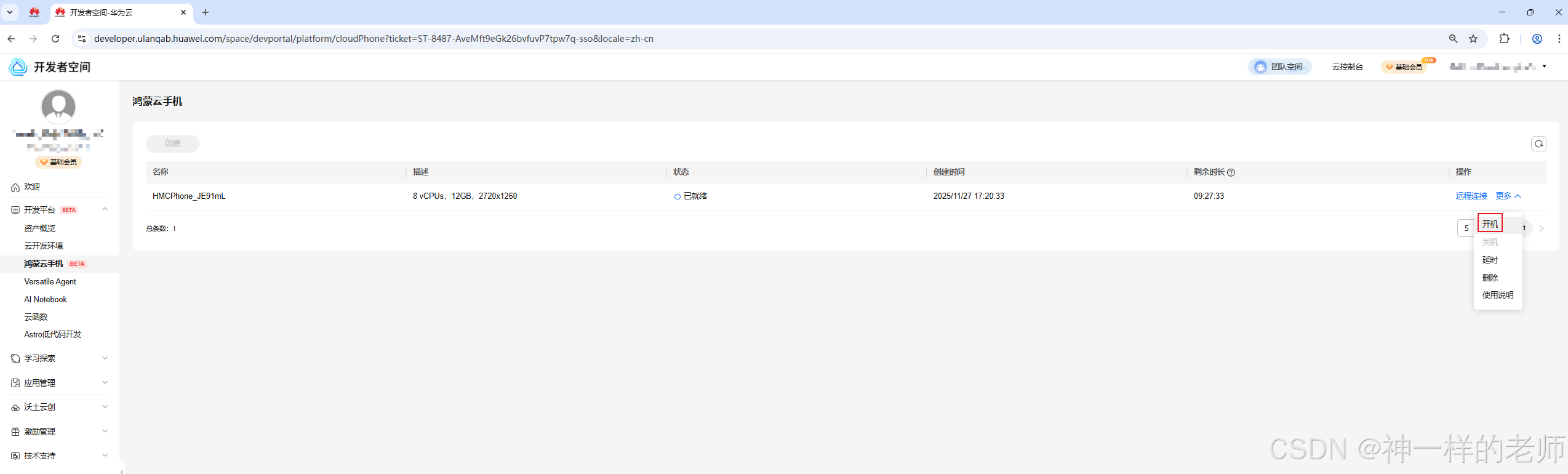Open AI Notebook in the sidebar
This screenshot has width=1568, height=474.
pyautogui.click(x=46, y=299)
